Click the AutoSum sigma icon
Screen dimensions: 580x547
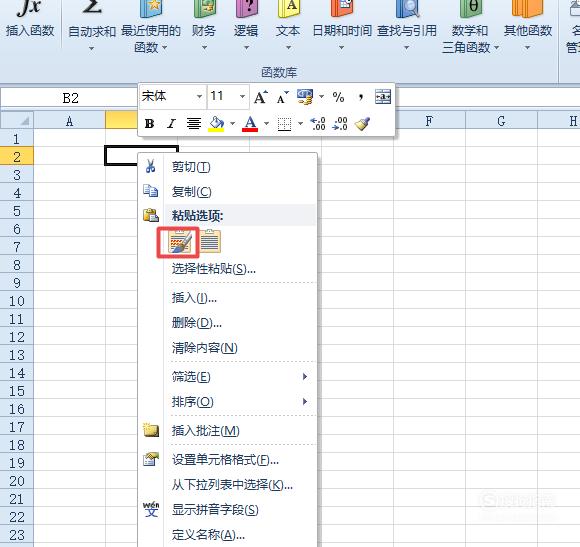point(91,7)
